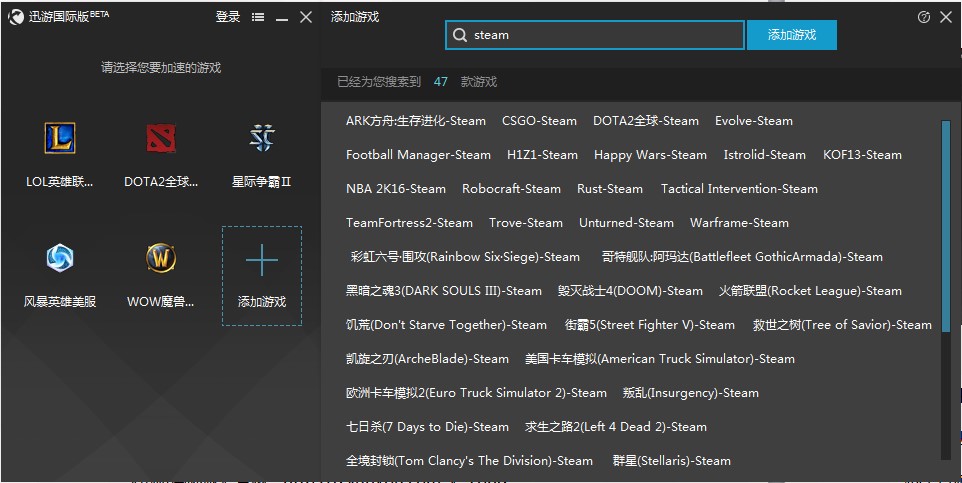The width and height of the screenshot is (962, 483).
Task: Pick Robocraft-Steam
Action: (x=511, y=189)
